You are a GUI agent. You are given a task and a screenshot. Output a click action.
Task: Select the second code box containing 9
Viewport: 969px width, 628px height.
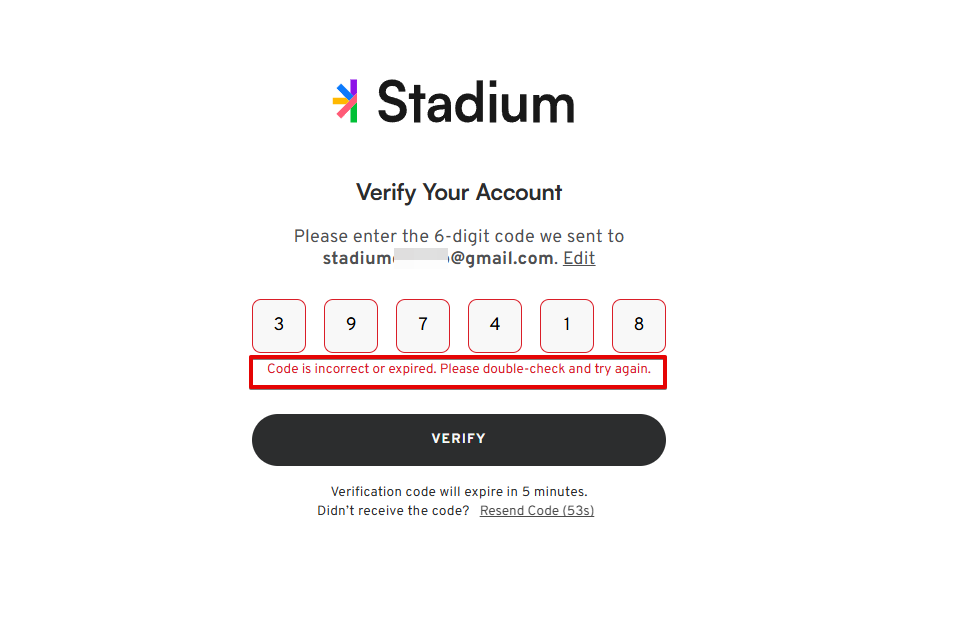pyautogui.click(x=351, y=325)
